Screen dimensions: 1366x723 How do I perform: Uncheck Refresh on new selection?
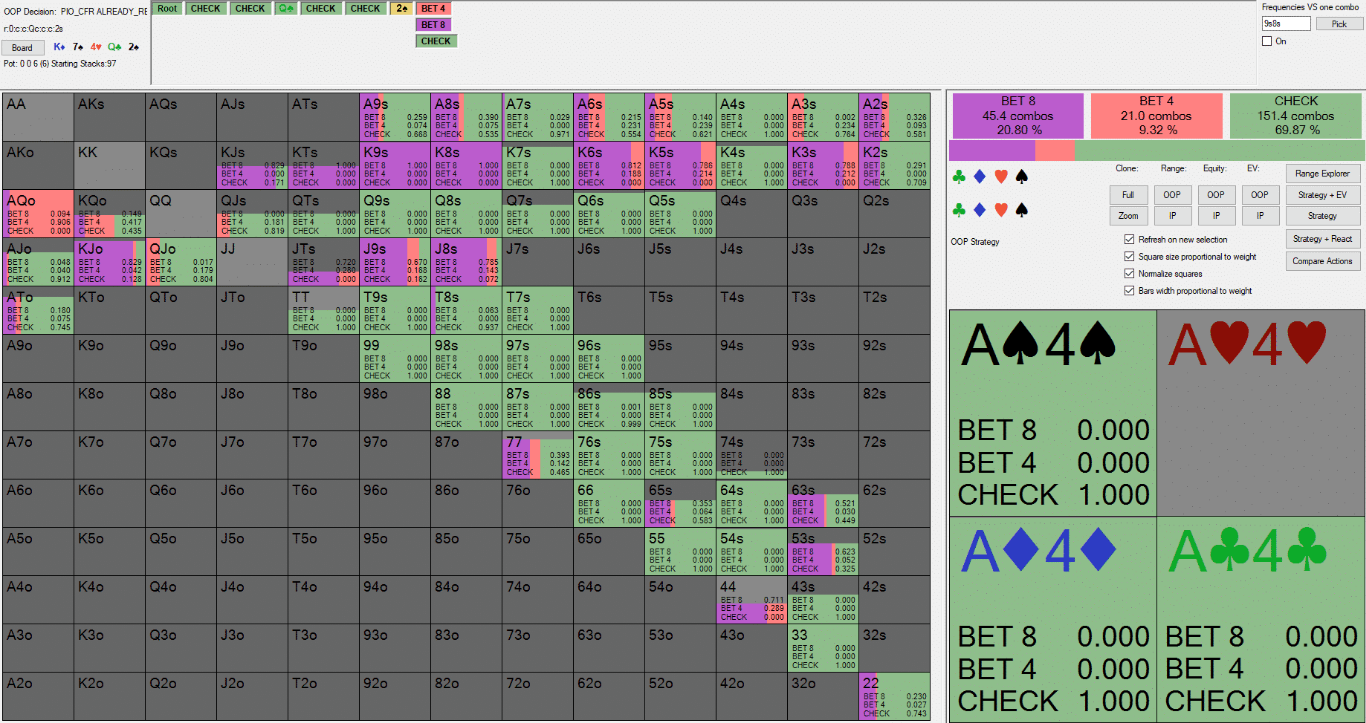coord(1130,240)
